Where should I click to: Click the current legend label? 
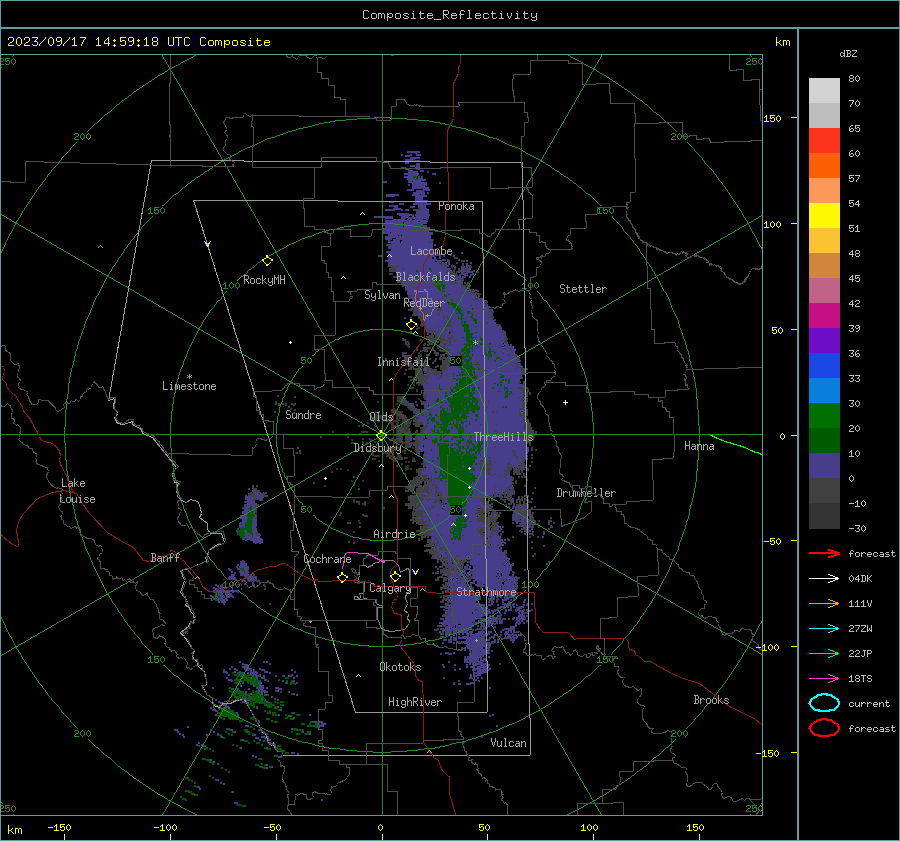pos(869,704)
